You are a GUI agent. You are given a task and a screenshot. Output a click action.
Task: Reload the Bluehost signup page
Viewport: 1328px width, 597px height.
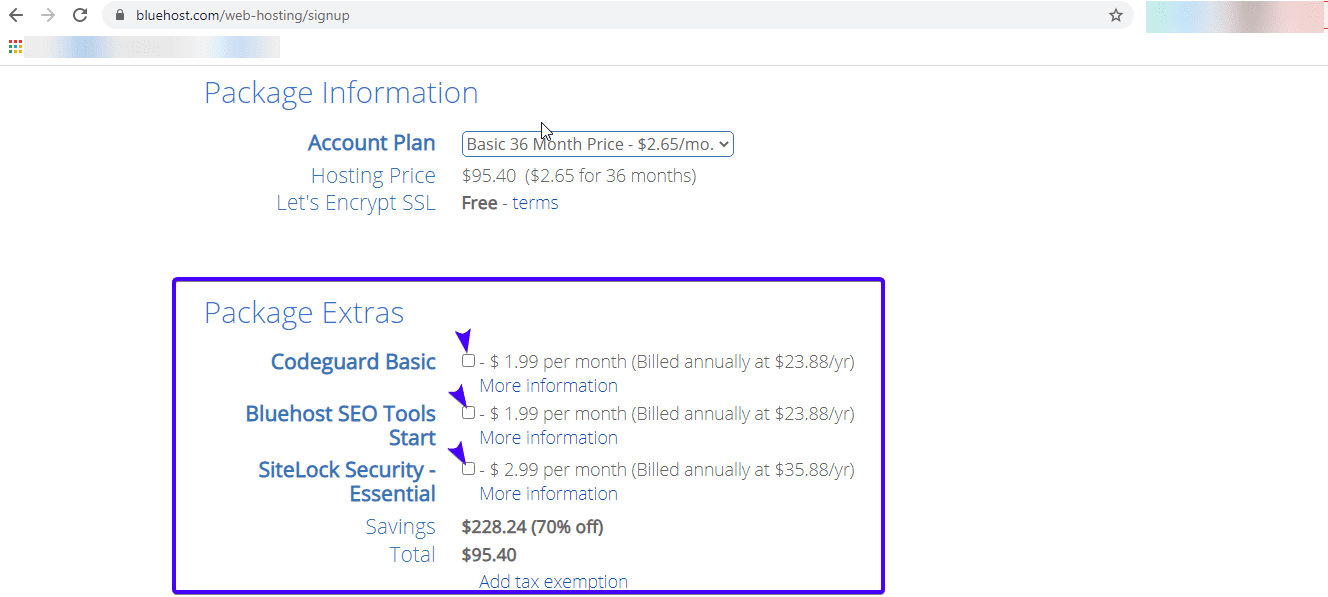coord(80,15)
